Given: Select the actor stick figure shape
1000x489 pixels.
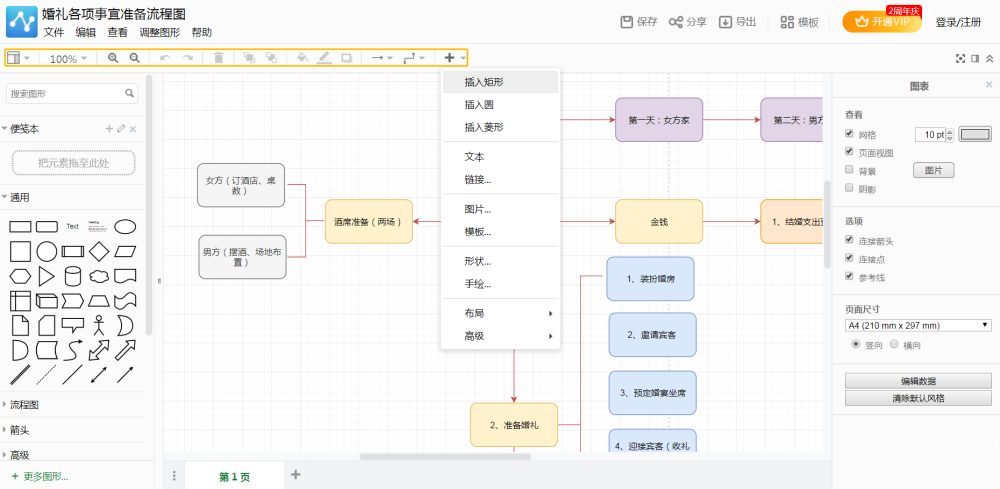Looking at the screenshot, I should click(x=98, y=325).
